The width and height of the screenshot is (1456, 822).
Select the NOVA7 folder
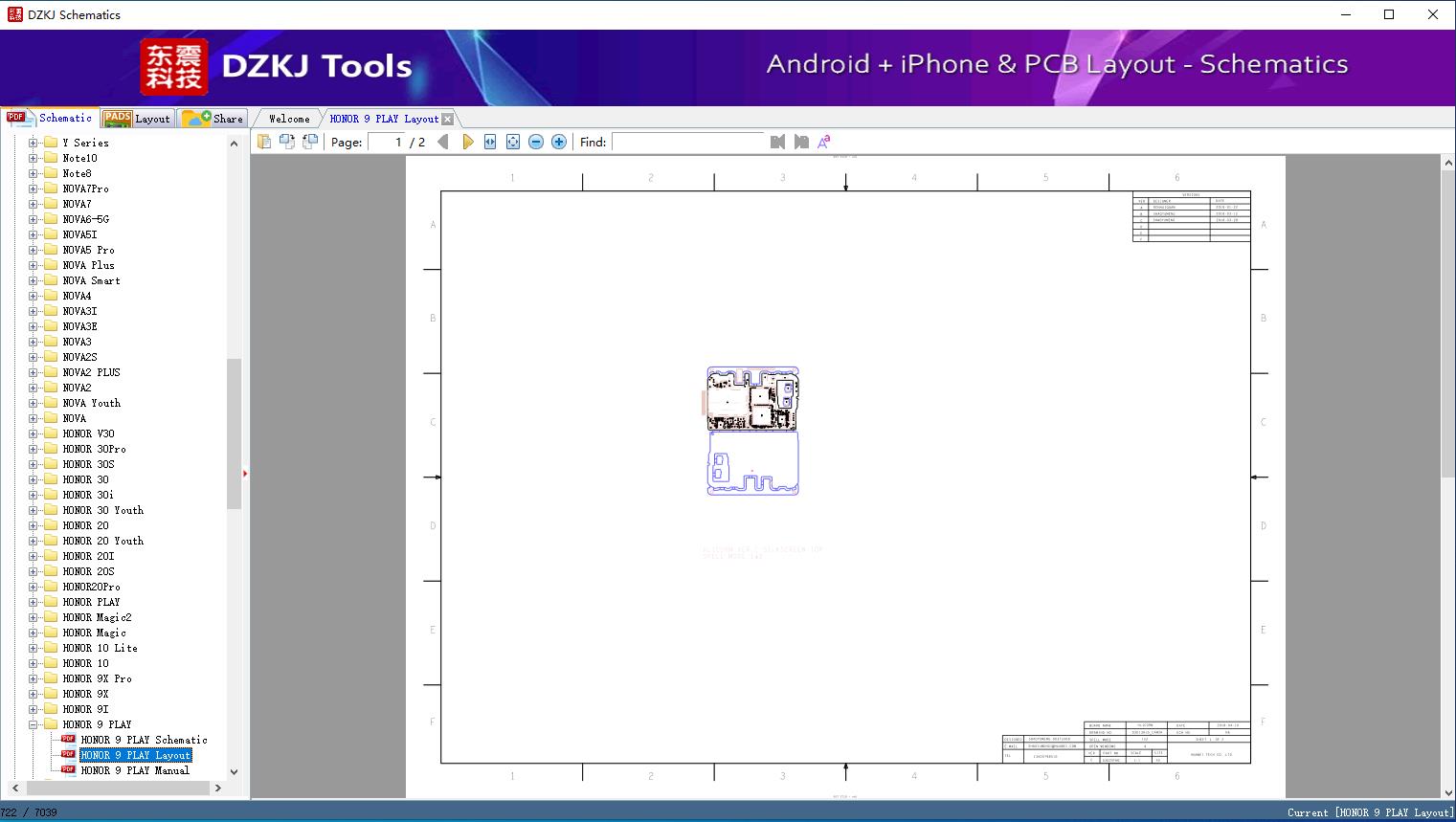77,204
